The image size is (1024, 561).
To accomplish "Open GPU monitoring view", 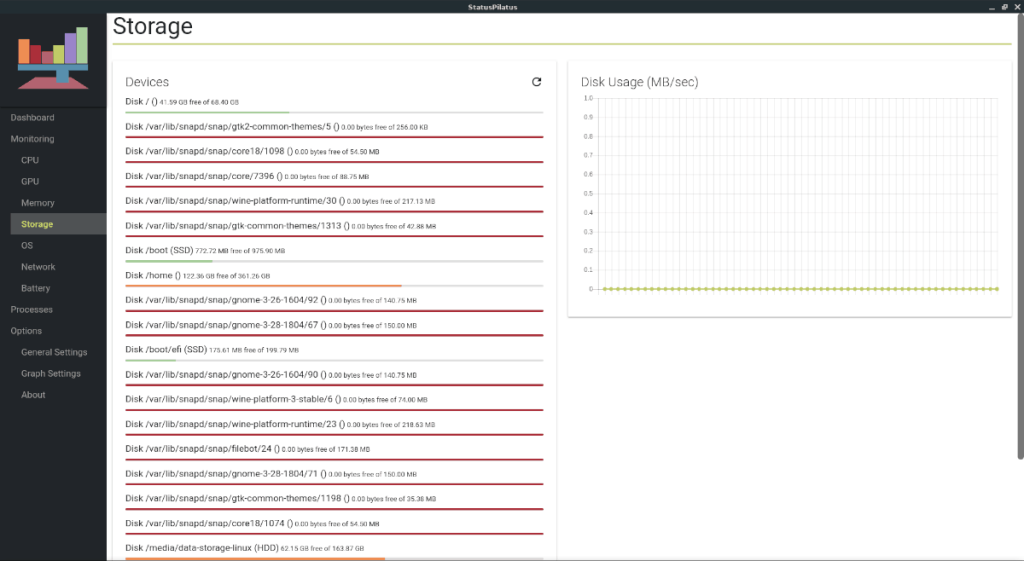I will [x=30, y=182].
